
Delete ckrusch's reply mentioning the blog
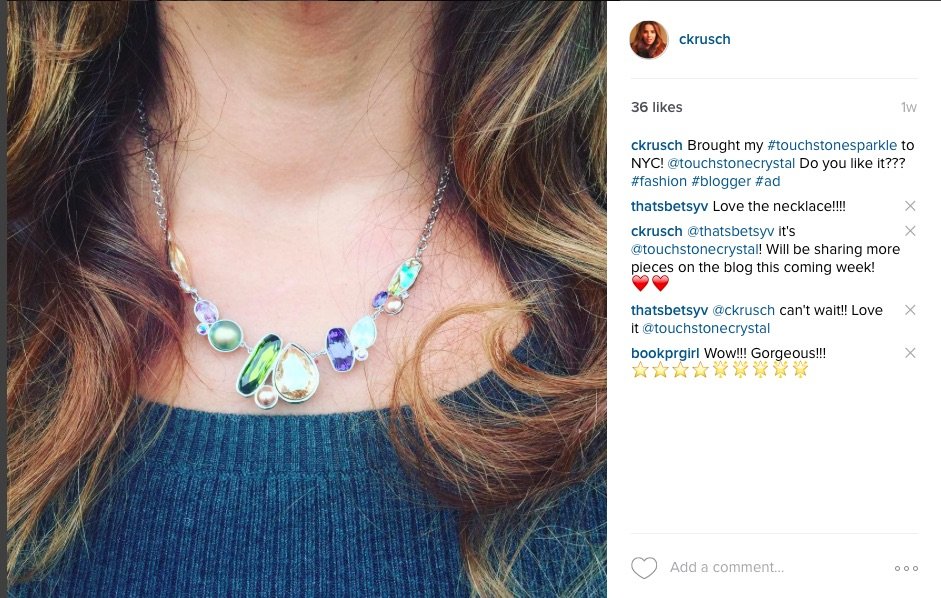pos(910,231)
